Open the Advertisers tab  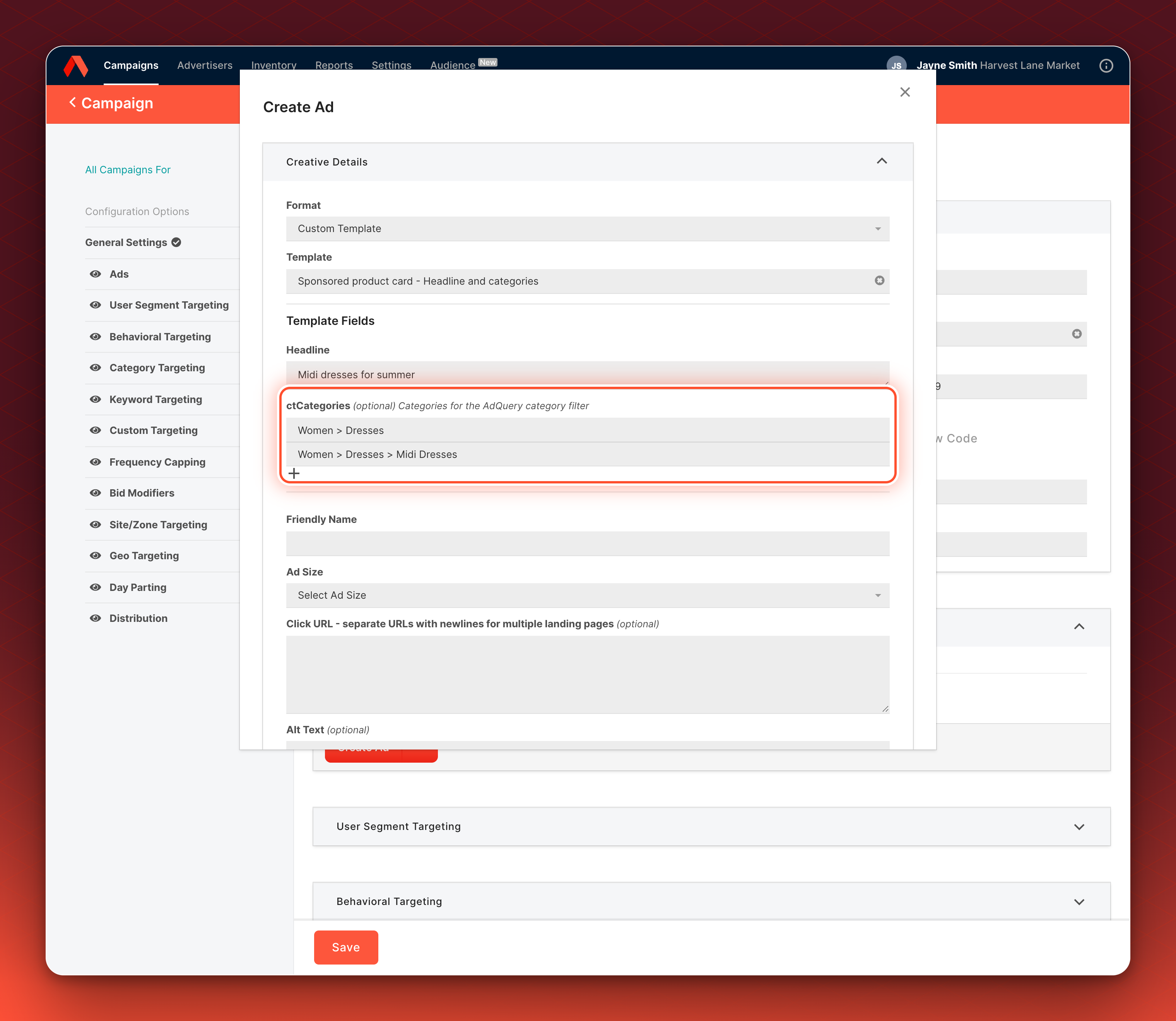coord(205,65)
